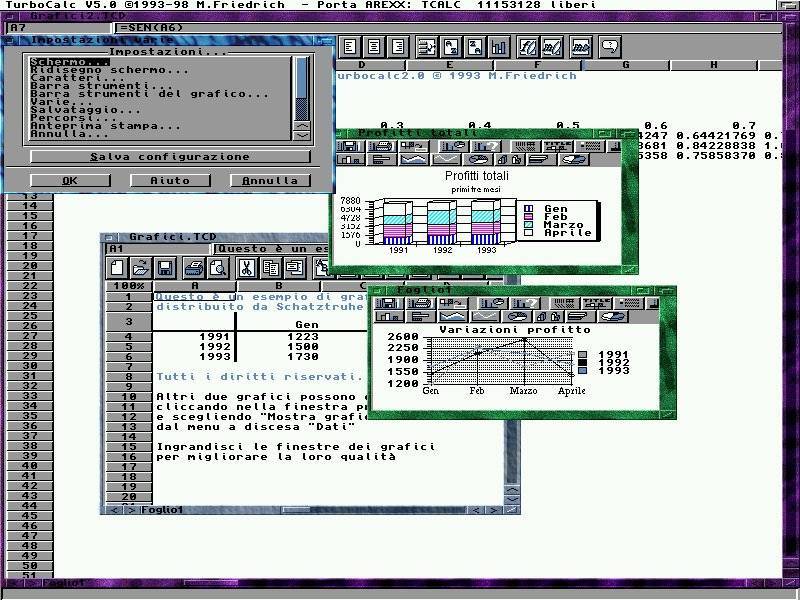Click the floppy disk save icon in Grafici.TCD
This screenshot has height=600, width=800.
tap(165, 267)
